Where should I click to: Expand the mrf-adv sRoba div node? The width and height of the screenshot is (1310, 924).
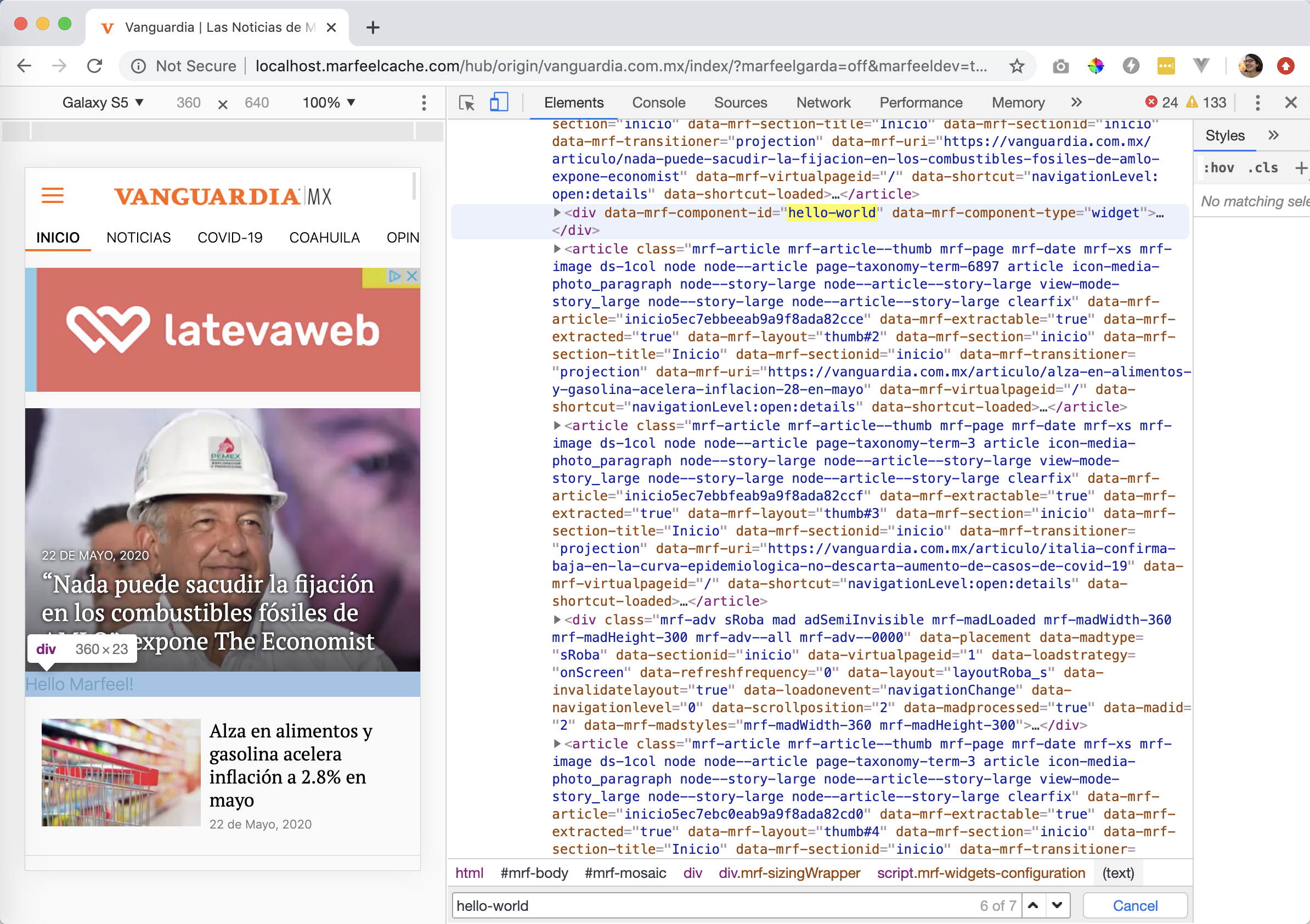pyautogui.click(x=557, y=620)
